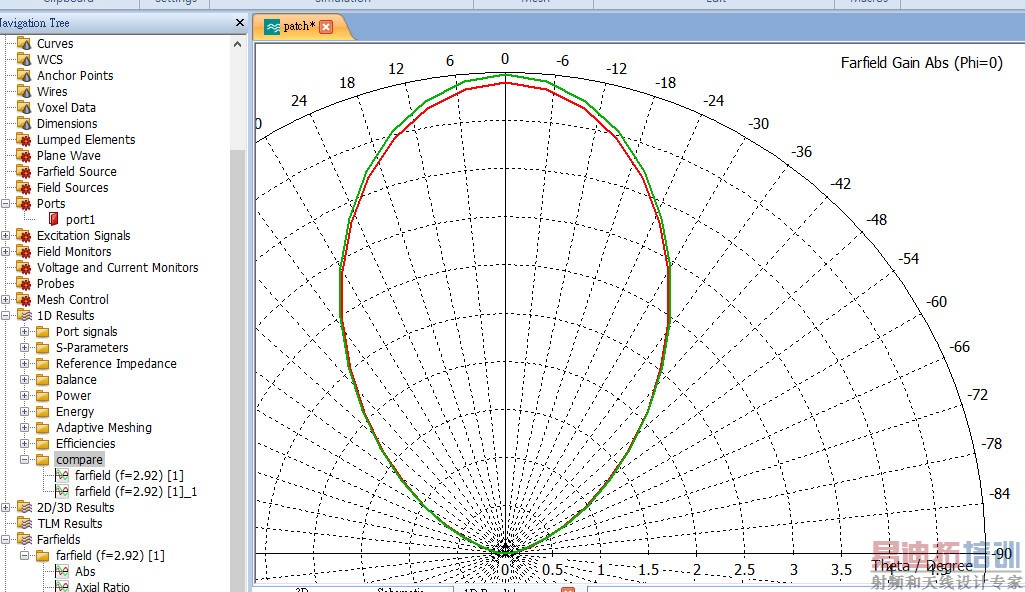1025x592 pixels.
Task: Click the WCS folder icon
Action: coord(24,59)
